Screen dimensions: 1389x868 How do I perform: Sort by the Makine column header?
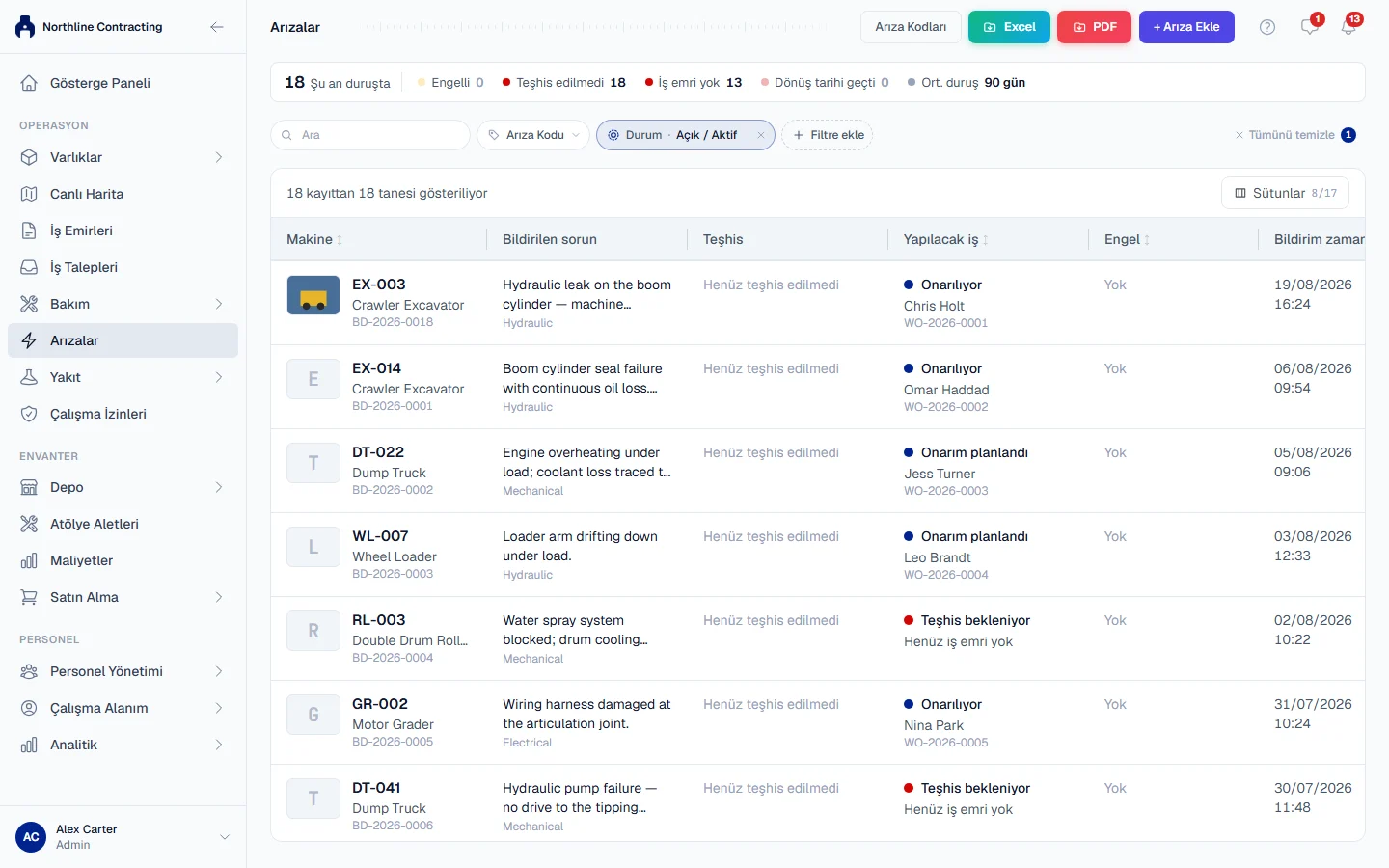click(x=314, y=239)
